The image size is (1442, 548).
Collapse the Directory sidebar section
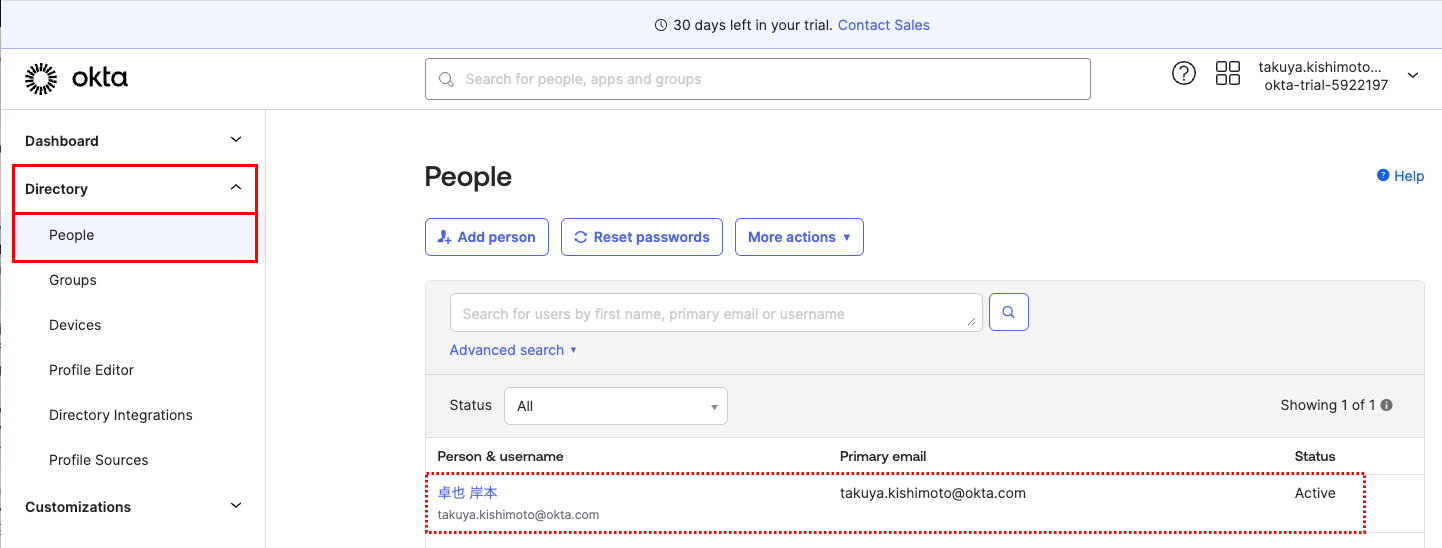(x=236, y=188)
